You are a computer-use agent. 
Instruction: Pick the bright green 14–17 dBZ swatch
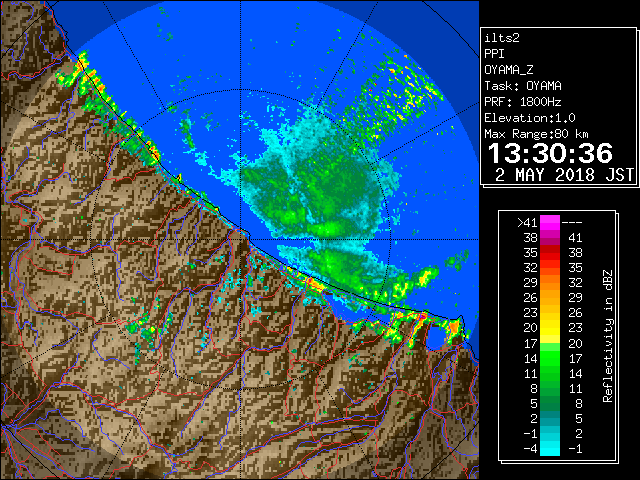click(550, 358)
